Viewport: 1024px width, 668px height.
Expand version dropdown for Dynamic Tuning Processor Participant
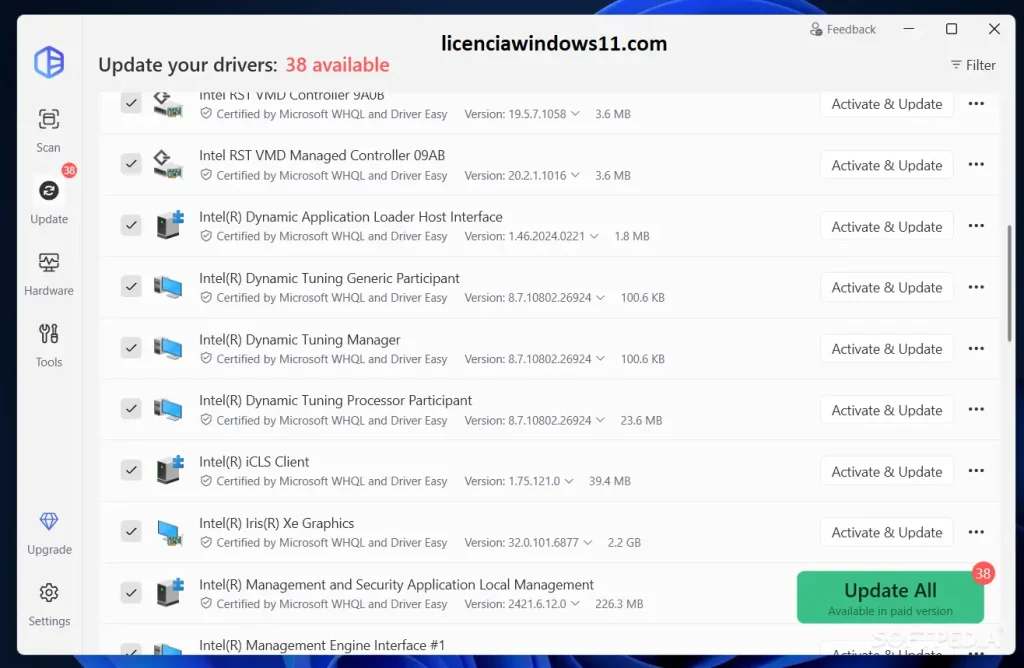(600, 420)
